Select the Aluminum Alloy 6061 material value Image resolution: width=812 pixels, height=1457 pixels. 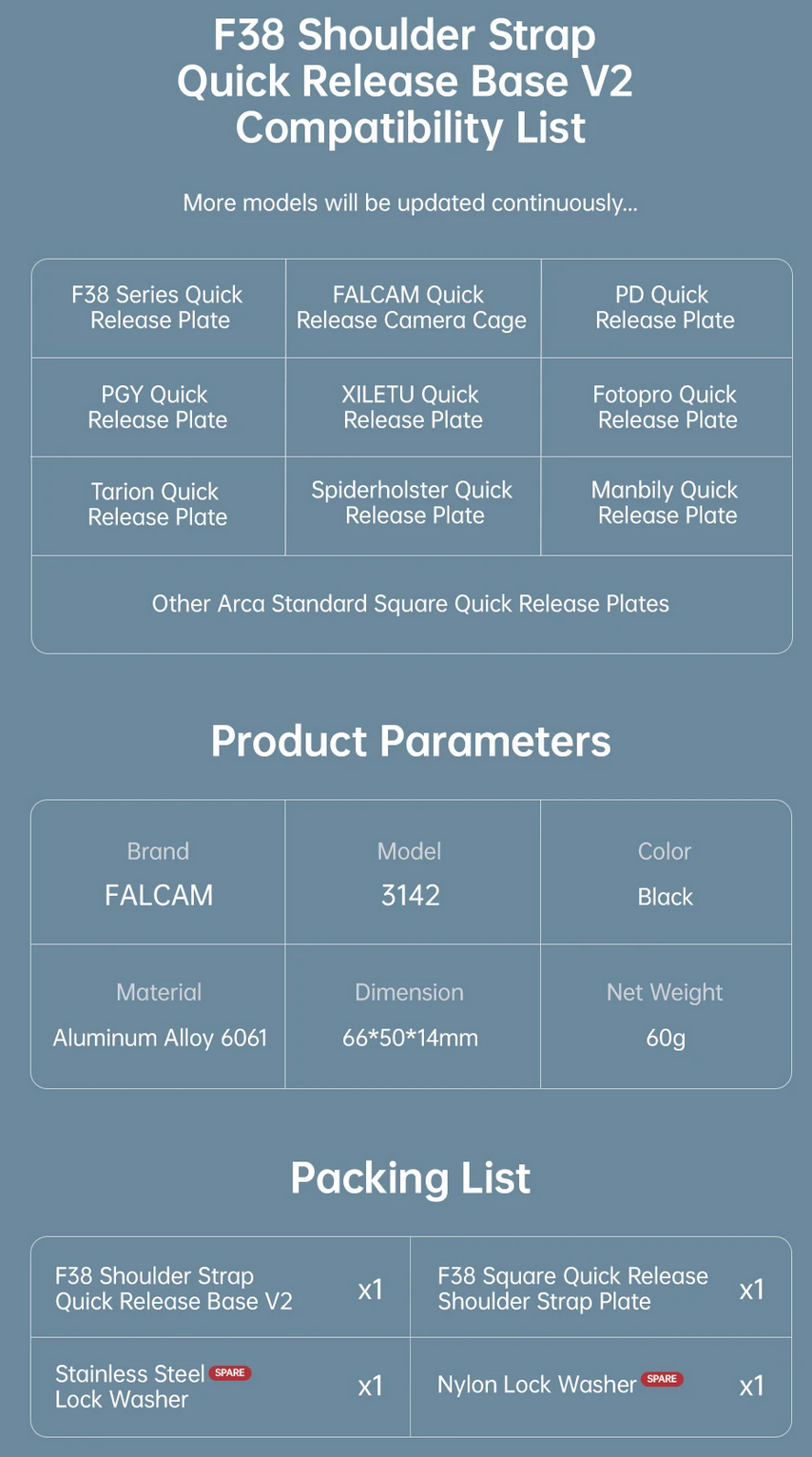(160, 1038)
